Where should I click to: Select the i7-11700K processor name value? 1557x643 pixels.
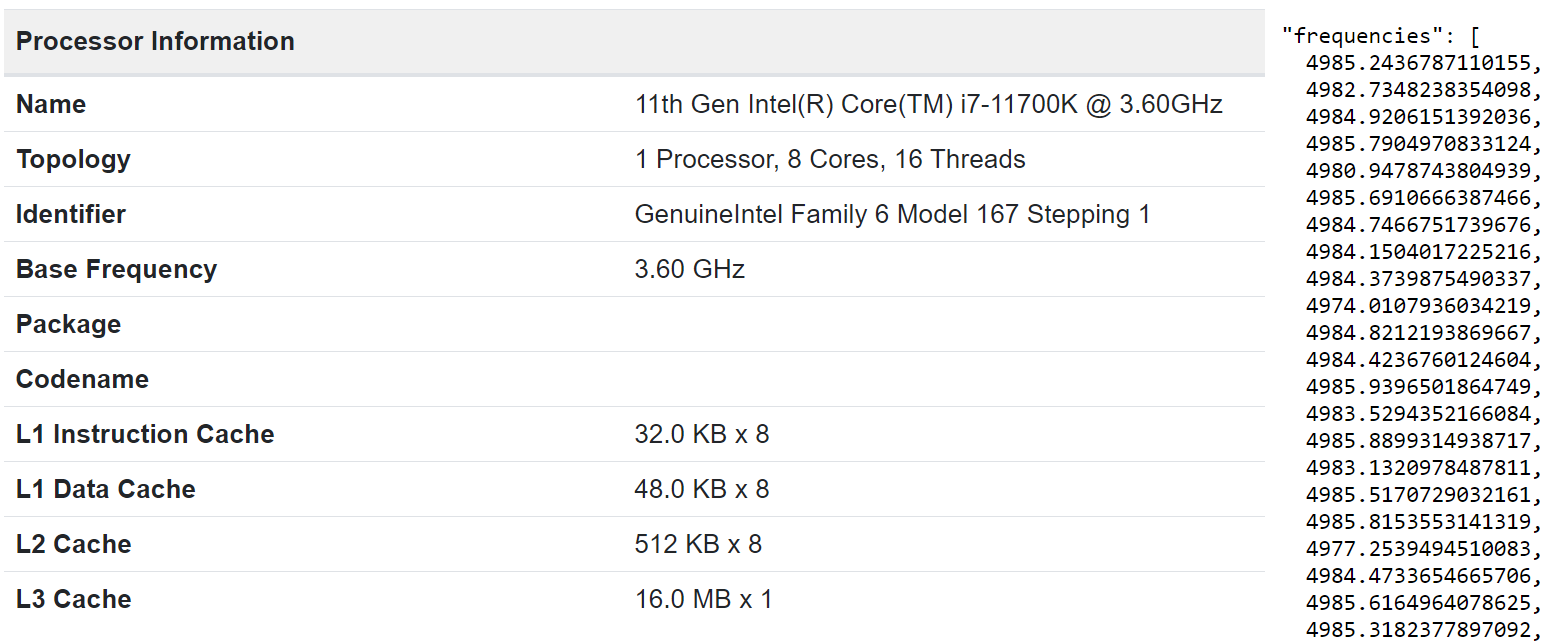pyautogui.click(x=928, y=105)
